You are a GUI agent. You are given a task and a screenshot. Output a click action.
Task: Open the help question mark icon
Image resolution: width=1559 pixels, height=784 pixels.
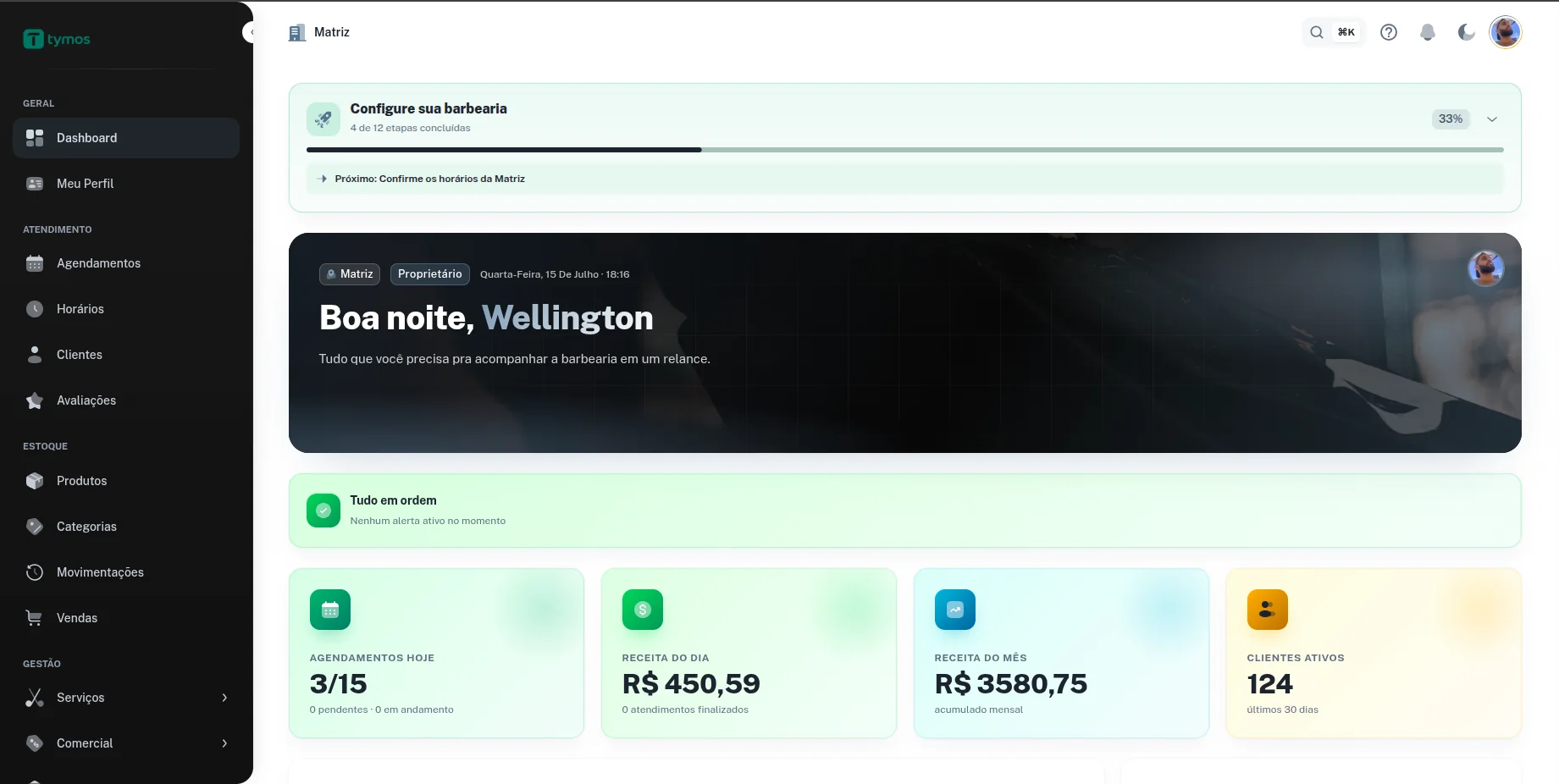(x=1389, y=32)
